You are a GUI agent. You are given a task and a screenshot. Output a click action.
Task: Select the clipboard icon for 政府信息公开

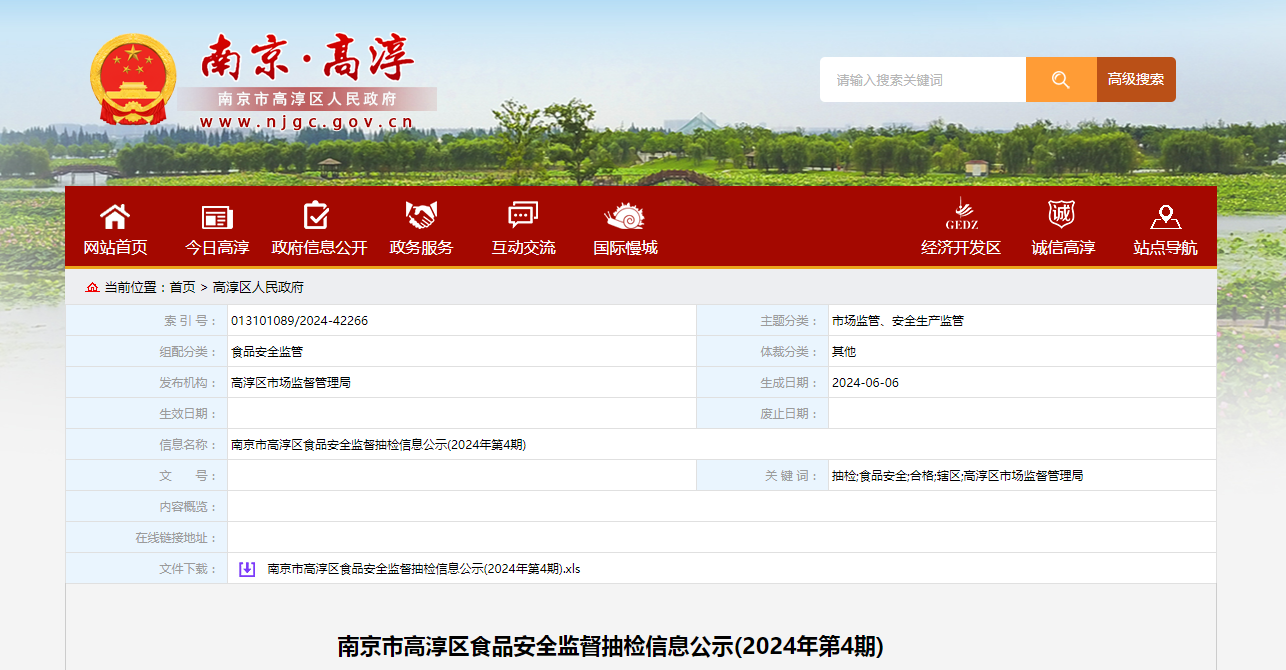click(317, 216)
